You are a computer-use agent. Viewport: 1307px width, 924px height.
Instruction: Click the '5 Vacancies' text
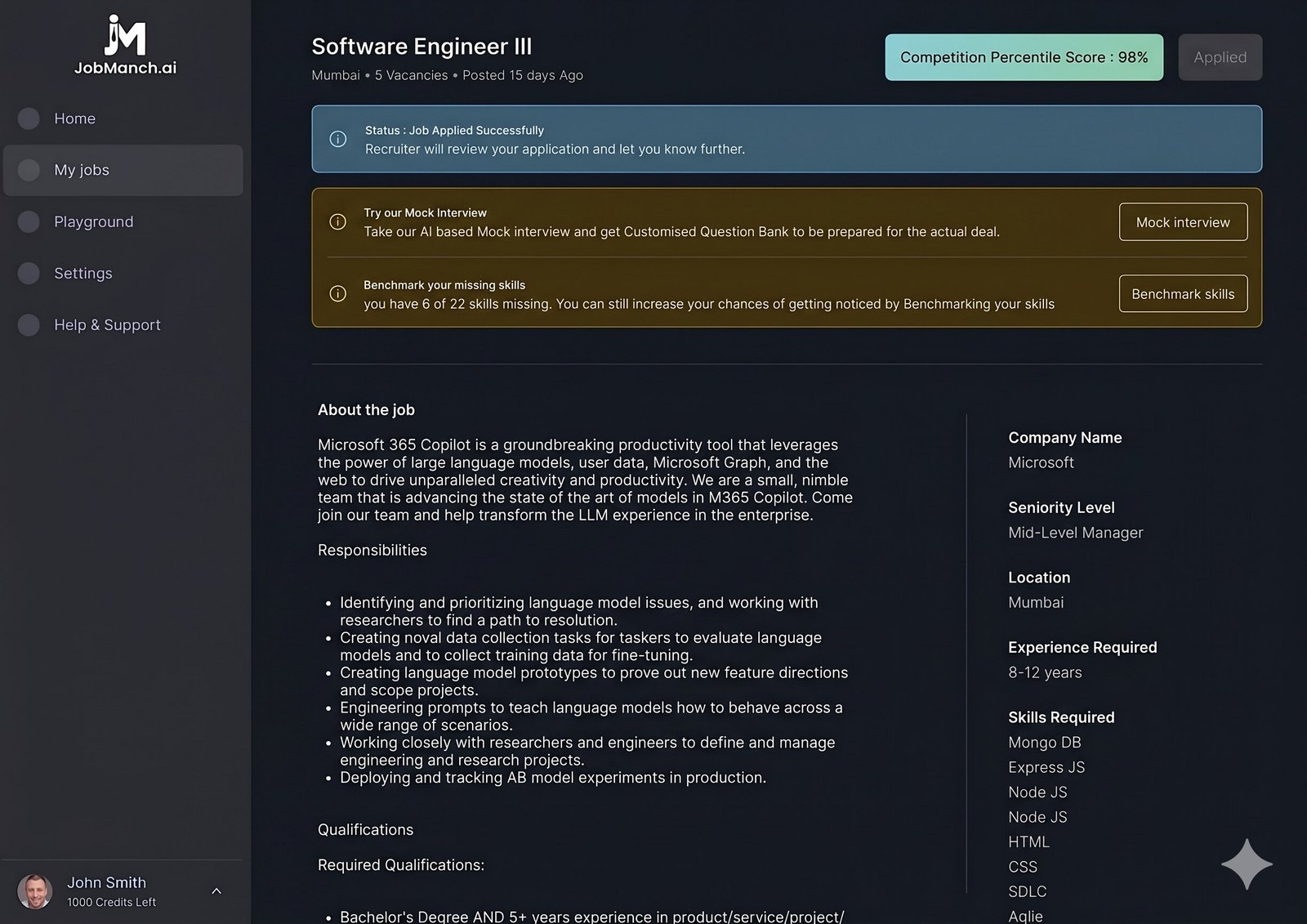(x=411, y=75)
